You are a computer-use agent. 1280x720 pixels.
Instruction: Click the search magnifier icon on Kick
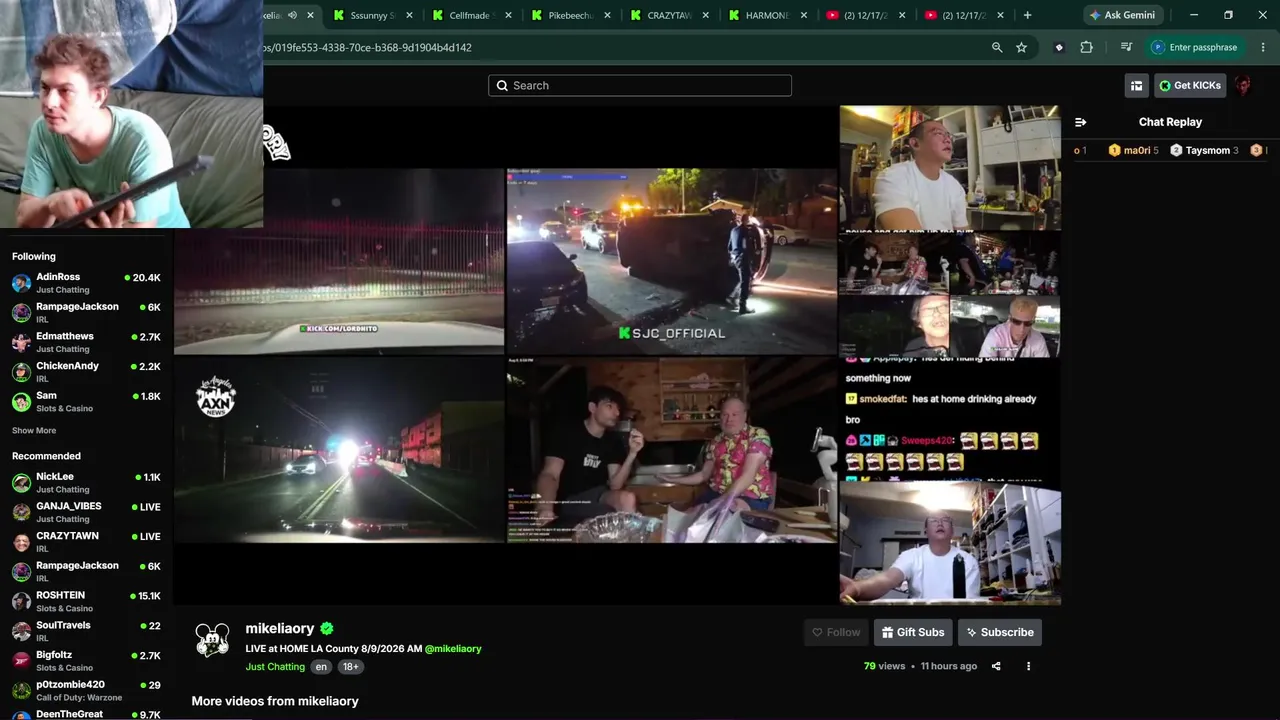pyautogui.click(x=502, y=85)
